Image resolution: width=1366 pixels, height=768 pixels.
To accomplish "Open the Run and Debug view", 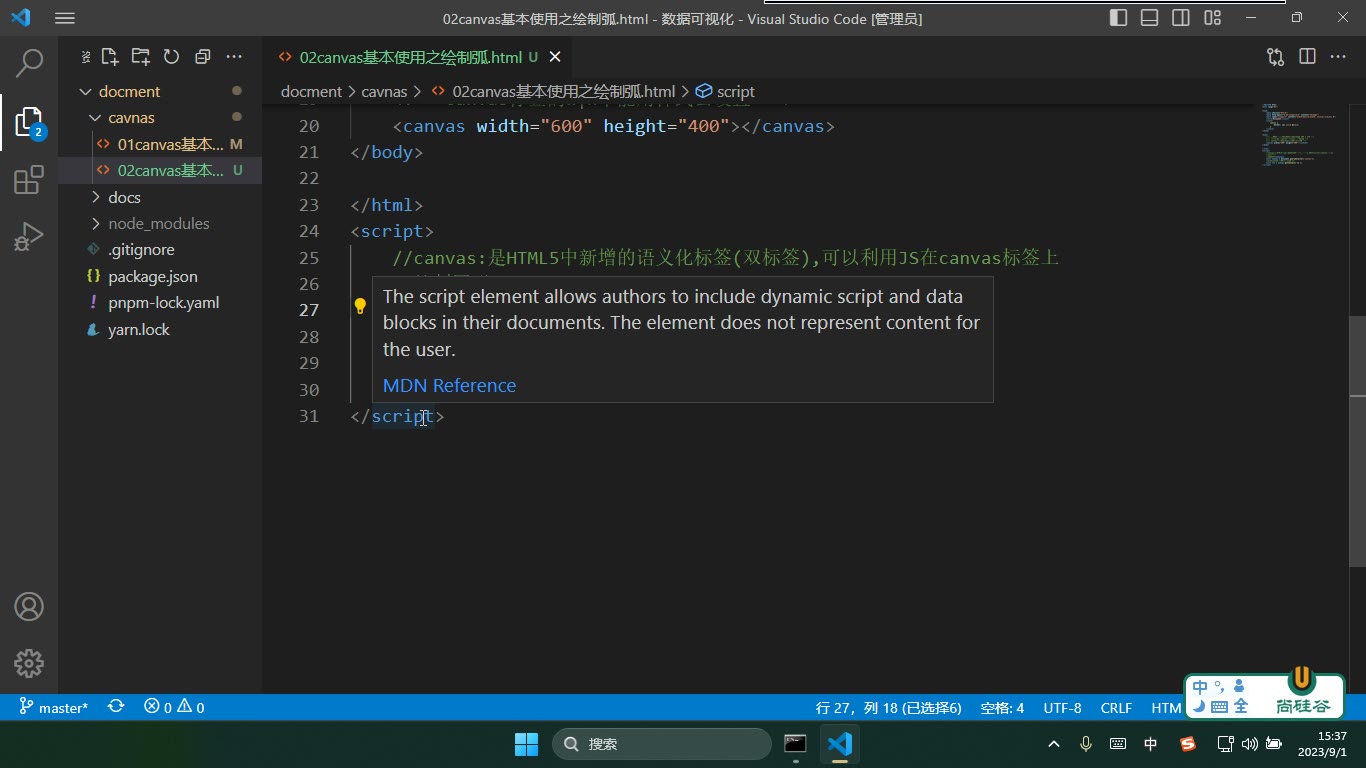I will 29,237.
